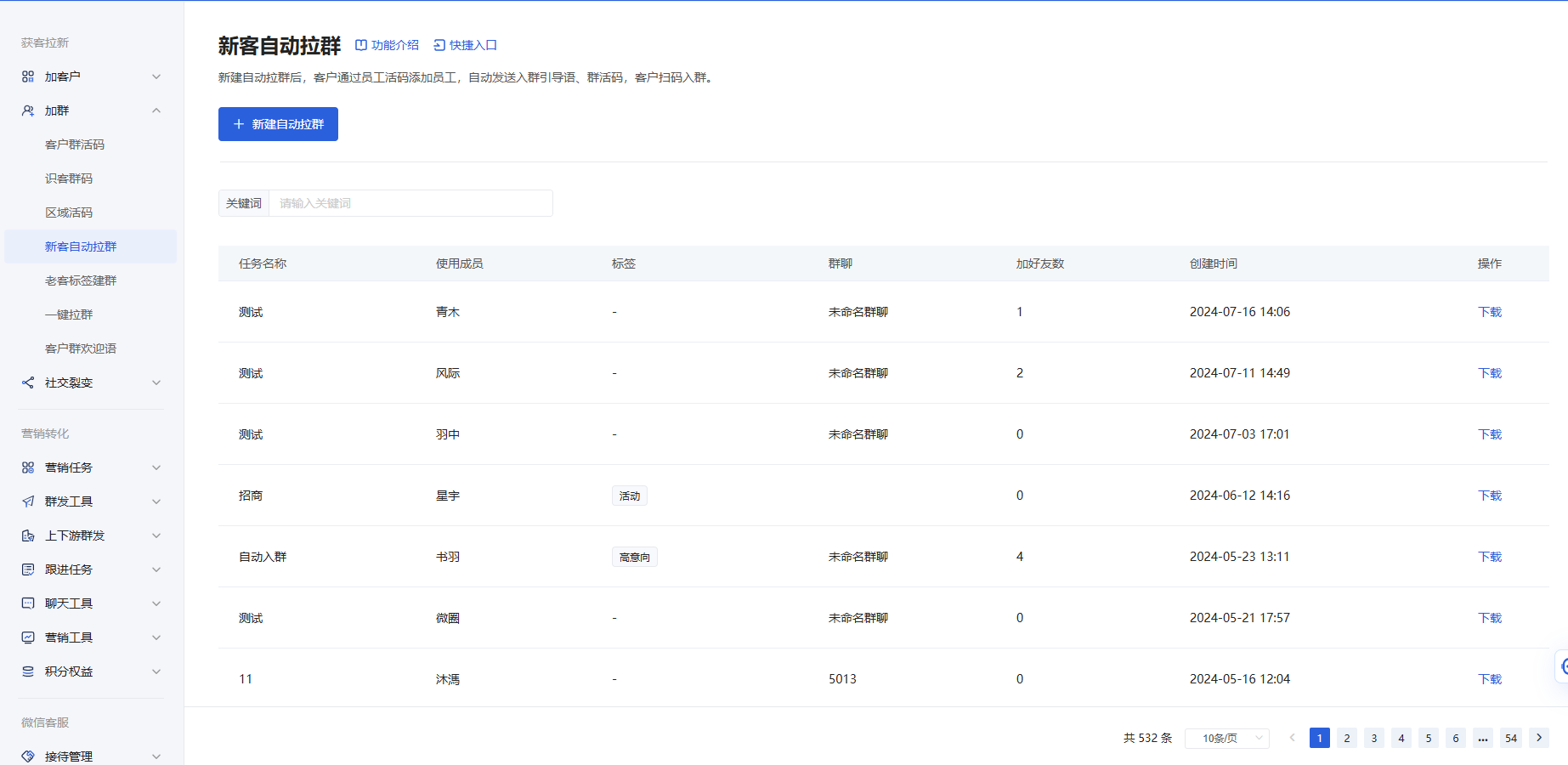Click the 接待管理 icon
The image size is (1568, 765).
[x=28, y=756]
